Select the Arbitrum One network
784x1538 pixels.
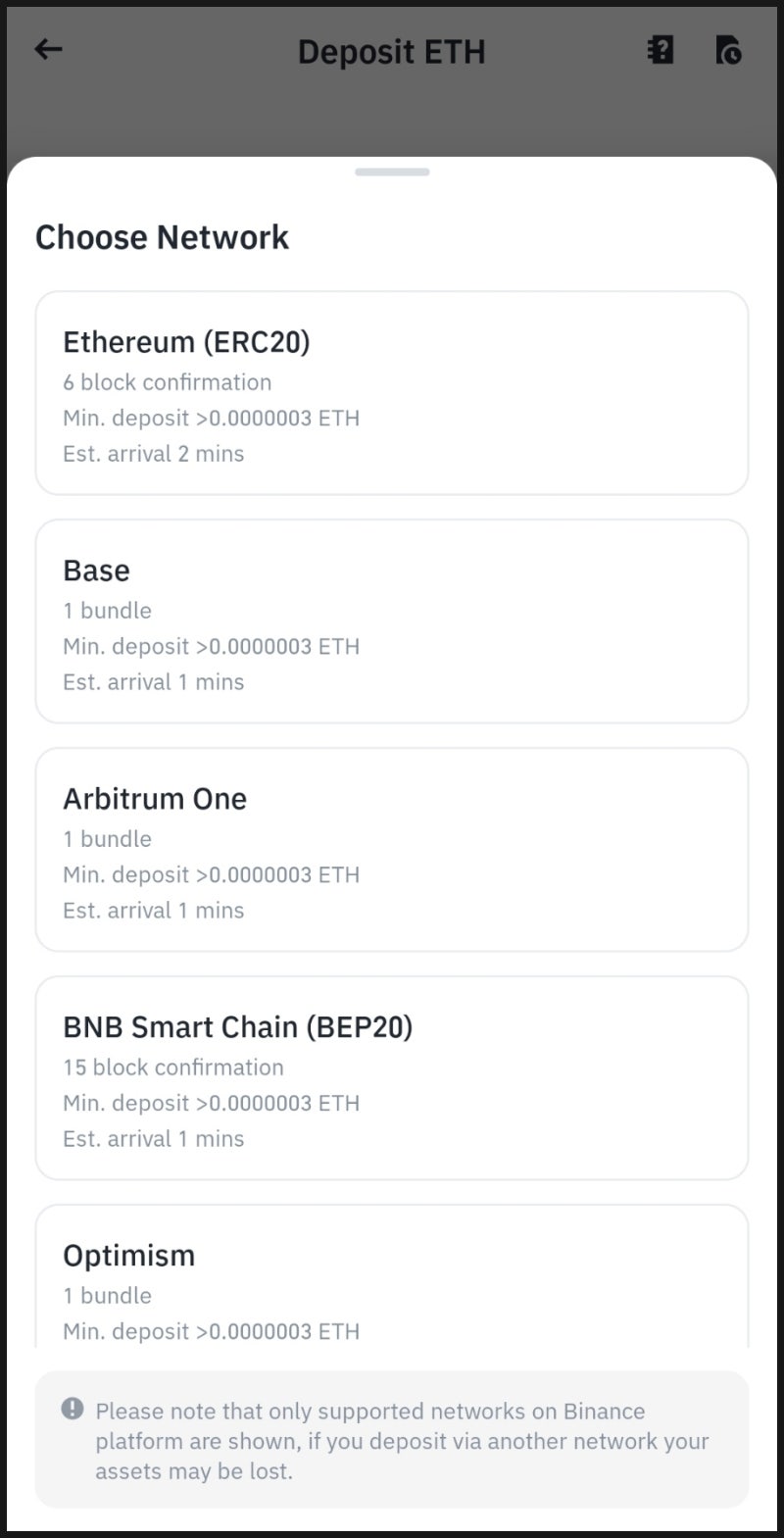(x=392, y=849)
